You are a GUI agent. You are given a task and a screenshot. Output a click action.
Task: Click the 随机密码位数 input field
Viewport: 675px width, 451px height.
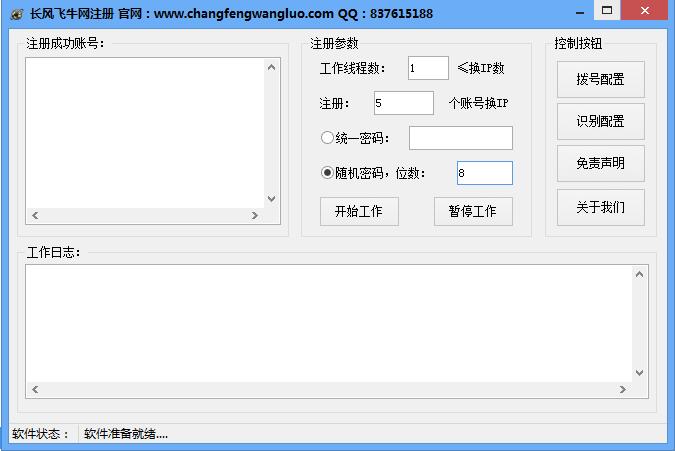pyautogui.click(x=485, y=173)
